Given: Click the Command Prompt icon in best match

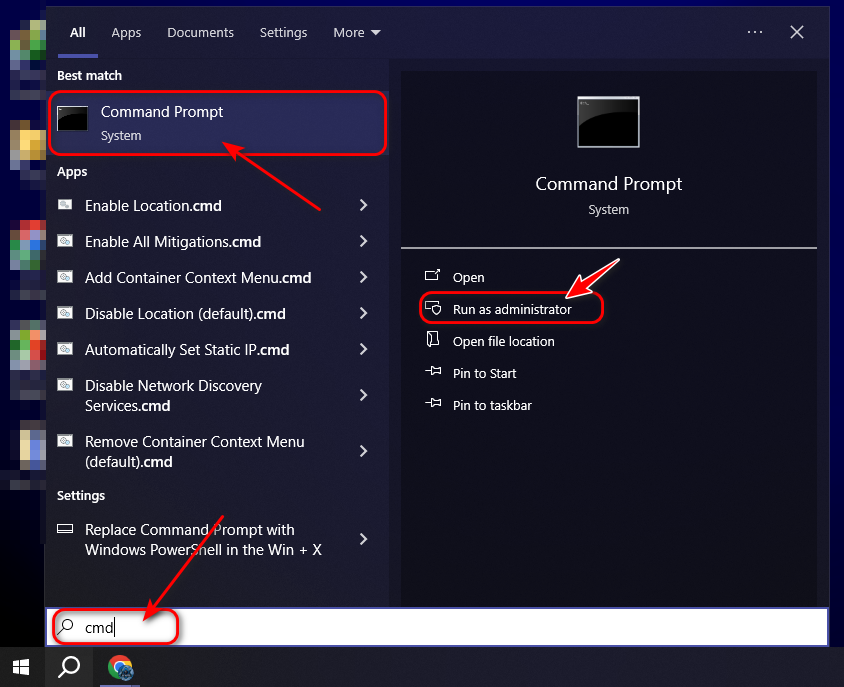Looking at the screenshot, I should [73, 118].
